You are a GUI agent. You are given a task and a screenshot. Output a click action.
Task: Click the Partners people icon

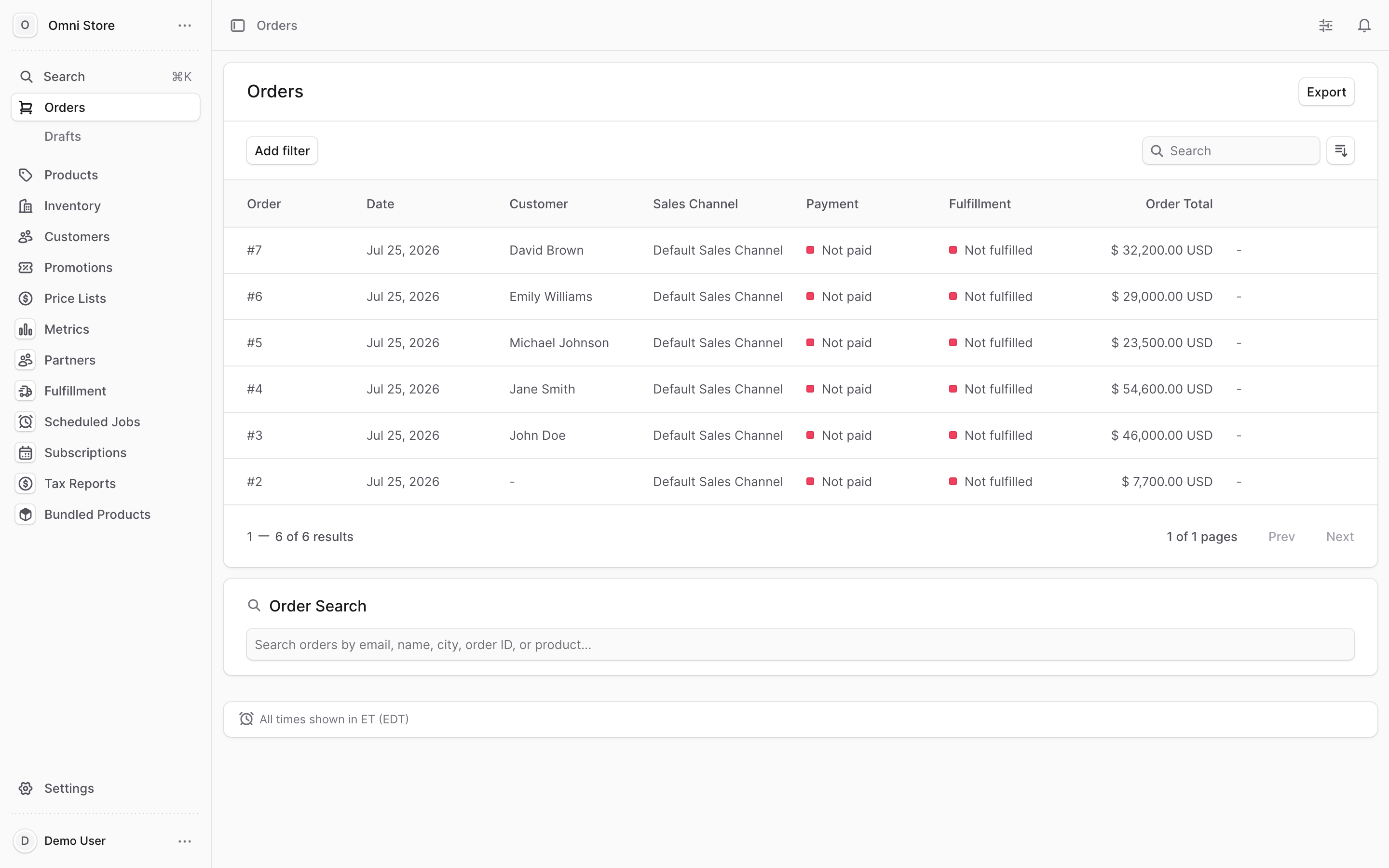click(26, 360)
